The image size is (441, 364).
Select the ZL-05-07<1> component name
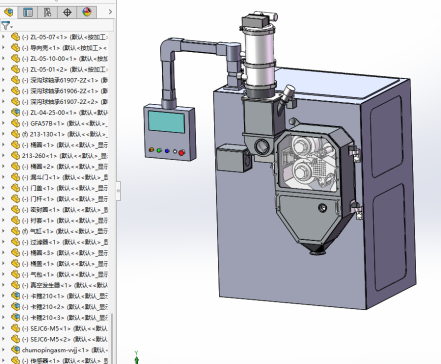tap(49, 37)
